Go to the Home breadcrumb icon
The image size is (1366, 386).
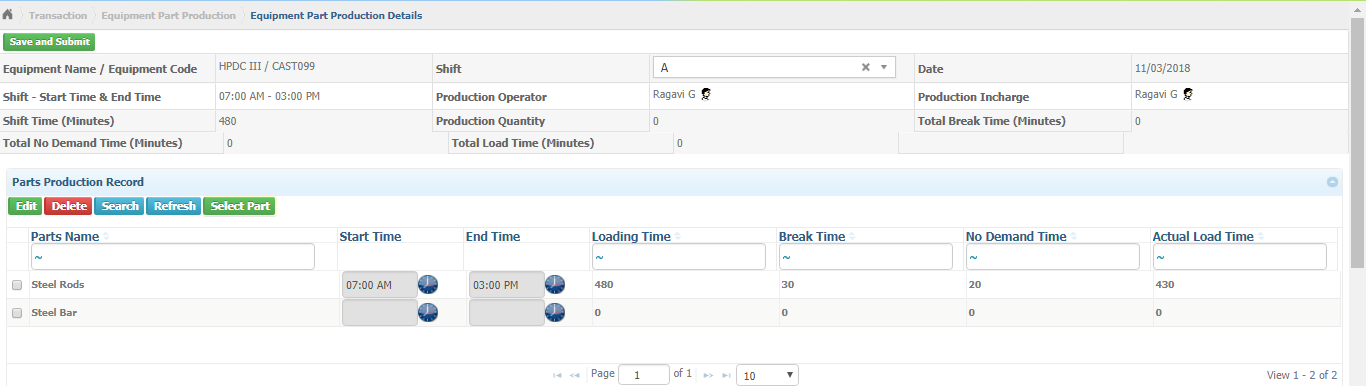[x=8, y=15]
